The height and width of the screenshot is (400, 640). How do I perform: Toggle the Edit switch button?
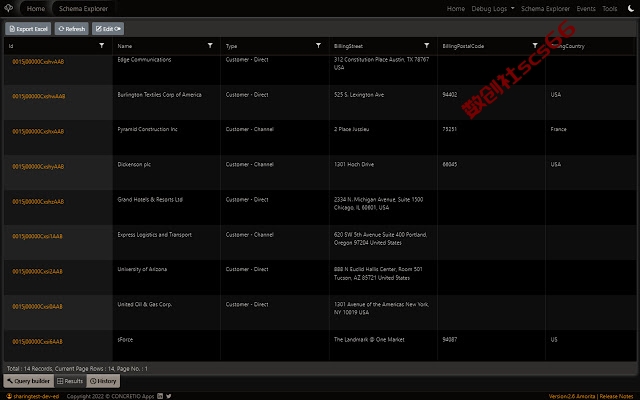click(108, 29)
